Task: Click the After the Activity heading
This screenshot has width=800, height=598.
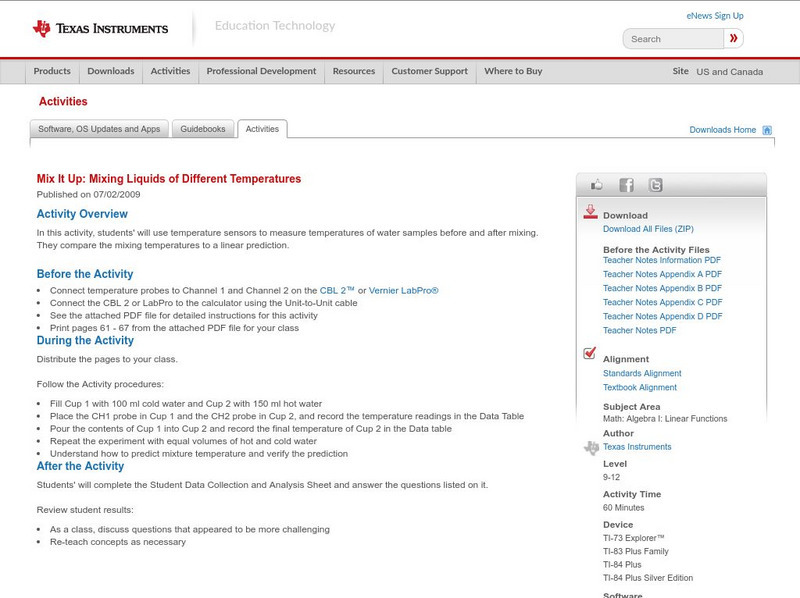Action: [80, 466]
